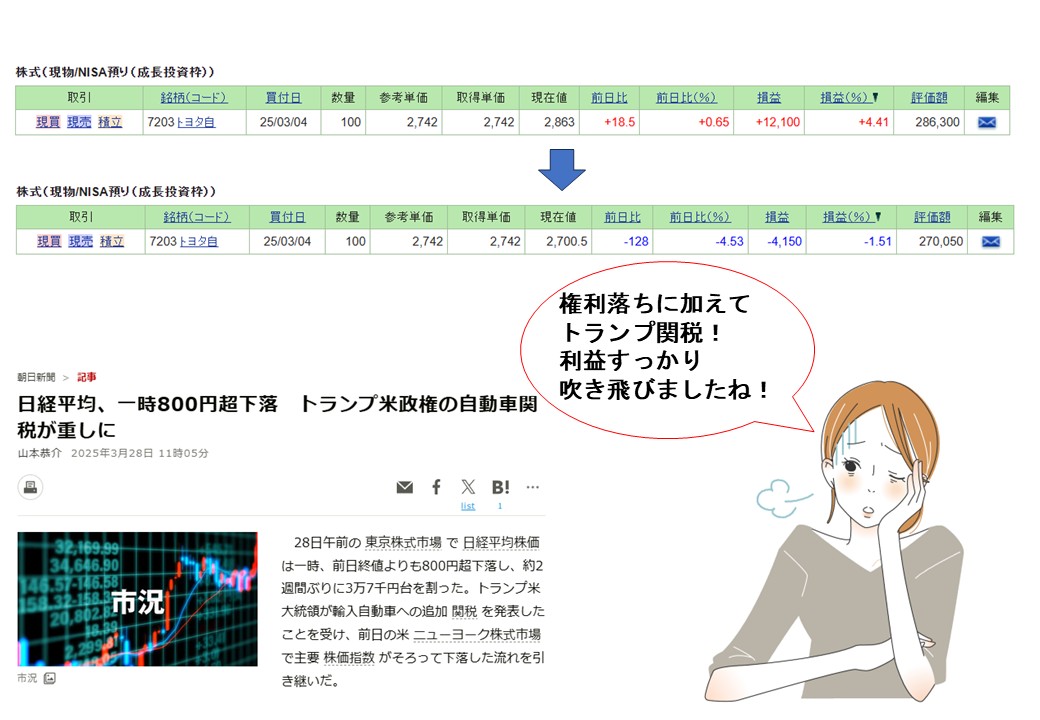Click 損益 header in the +12,100 table
The height and width of the screenshot is (720, 1040).
[x=769, y=97]
